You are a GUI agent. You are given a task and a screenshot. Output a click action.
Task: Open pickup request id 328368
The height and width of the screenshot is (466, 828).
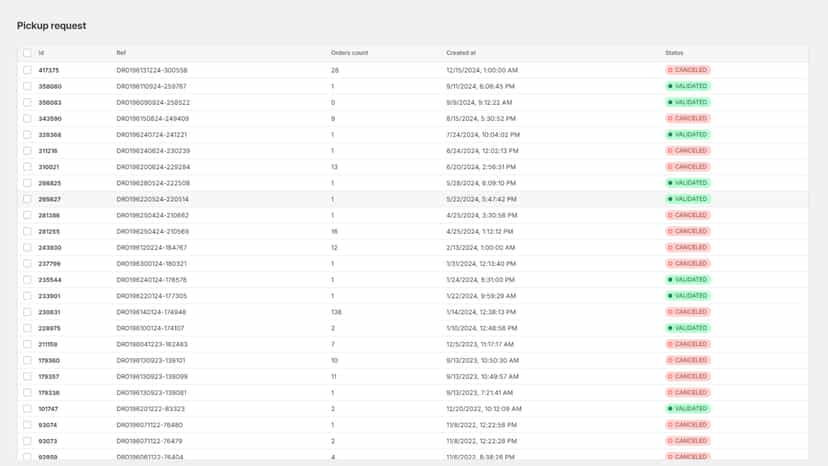[50, 135]
